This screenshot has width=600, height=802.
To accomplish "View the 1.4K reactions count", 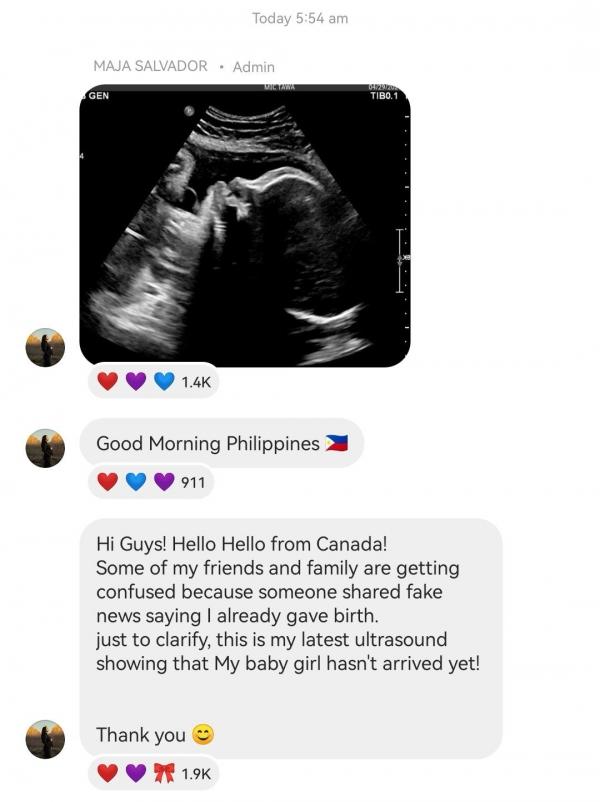I will click(x=196, y=382).
